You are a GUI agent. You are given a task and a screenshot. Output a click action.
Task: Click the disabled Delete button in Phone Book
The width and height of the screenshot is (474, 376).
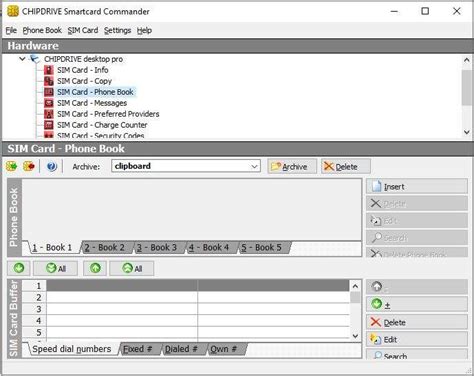417,203
